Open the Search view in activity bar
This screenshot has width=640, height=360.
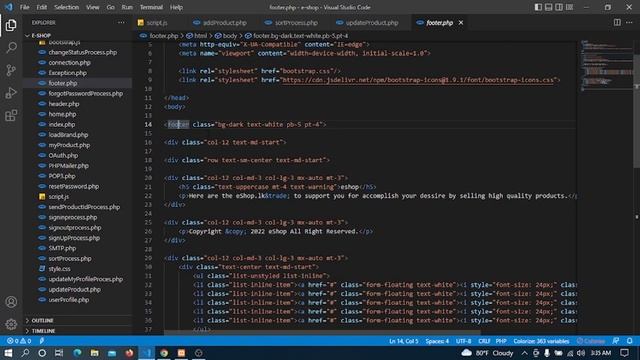[11, 48]
